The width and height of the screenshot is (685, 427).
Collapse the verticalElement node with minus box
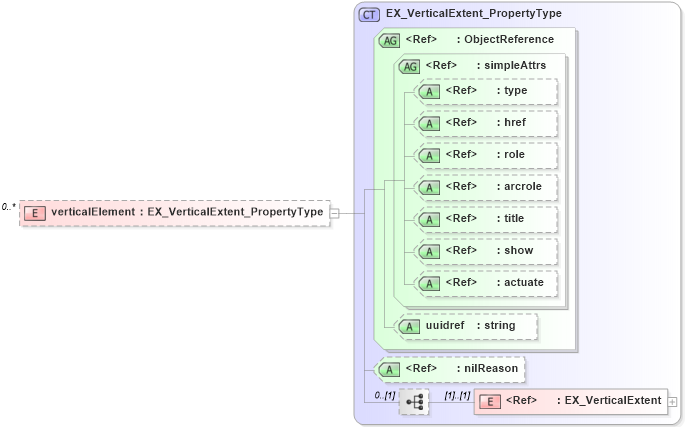pyautogui.click(x=334, y=213)
